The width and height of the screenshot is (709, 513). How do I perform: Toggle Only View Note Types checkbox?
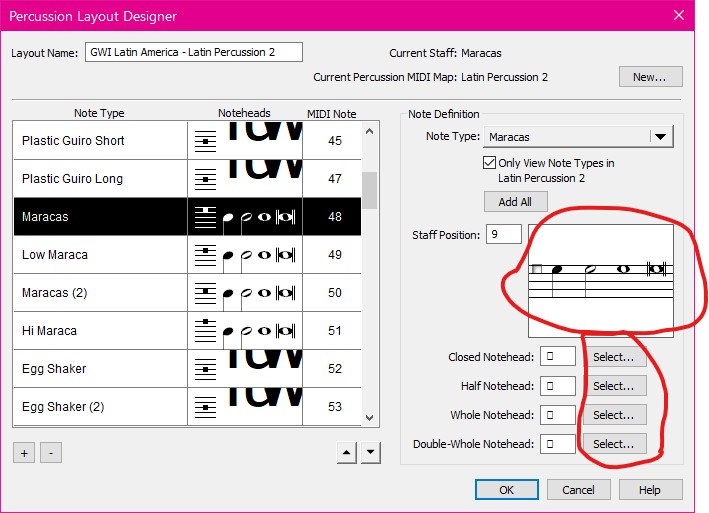489,163
